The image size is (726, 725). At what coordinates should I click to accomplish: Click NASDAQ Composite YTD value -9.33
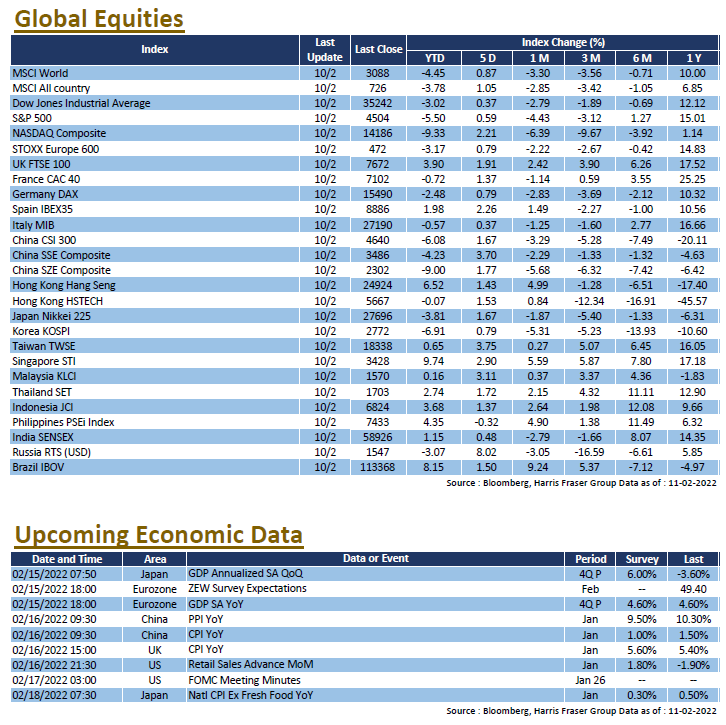coord(433,133)
